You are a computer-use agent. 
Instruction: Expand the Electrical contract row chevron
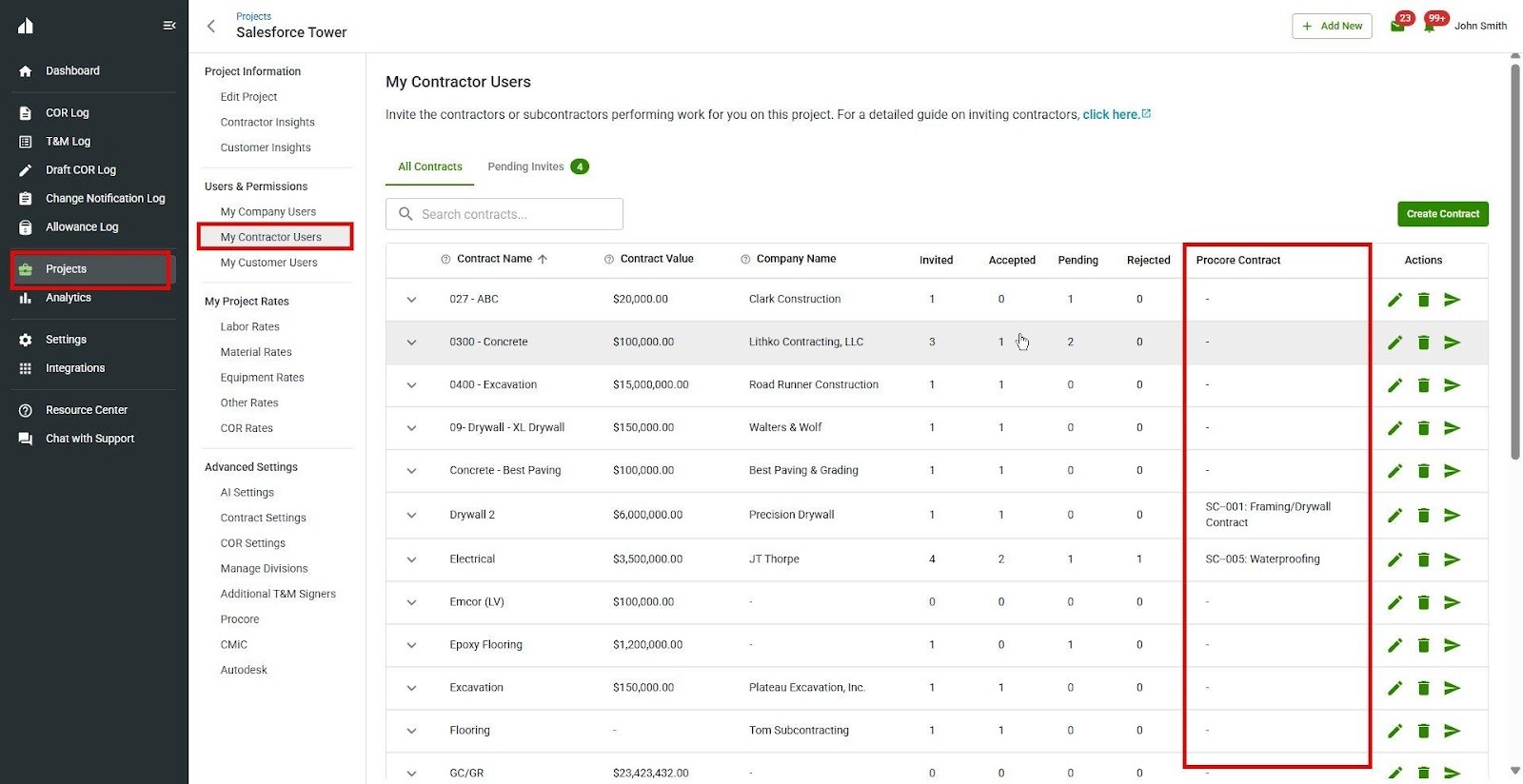tap(411, 559)
